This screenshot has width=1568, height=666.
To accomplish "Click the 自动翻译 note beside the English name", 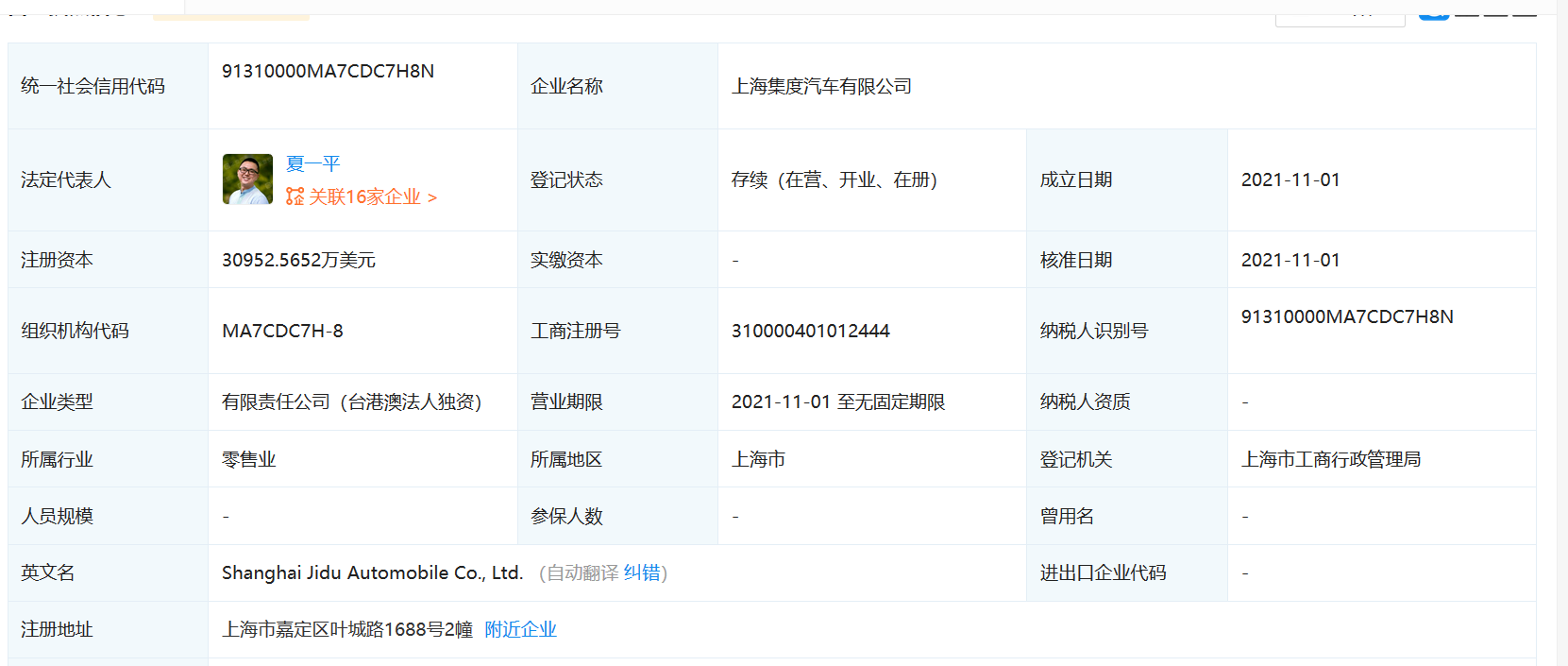I will (582, 572).
